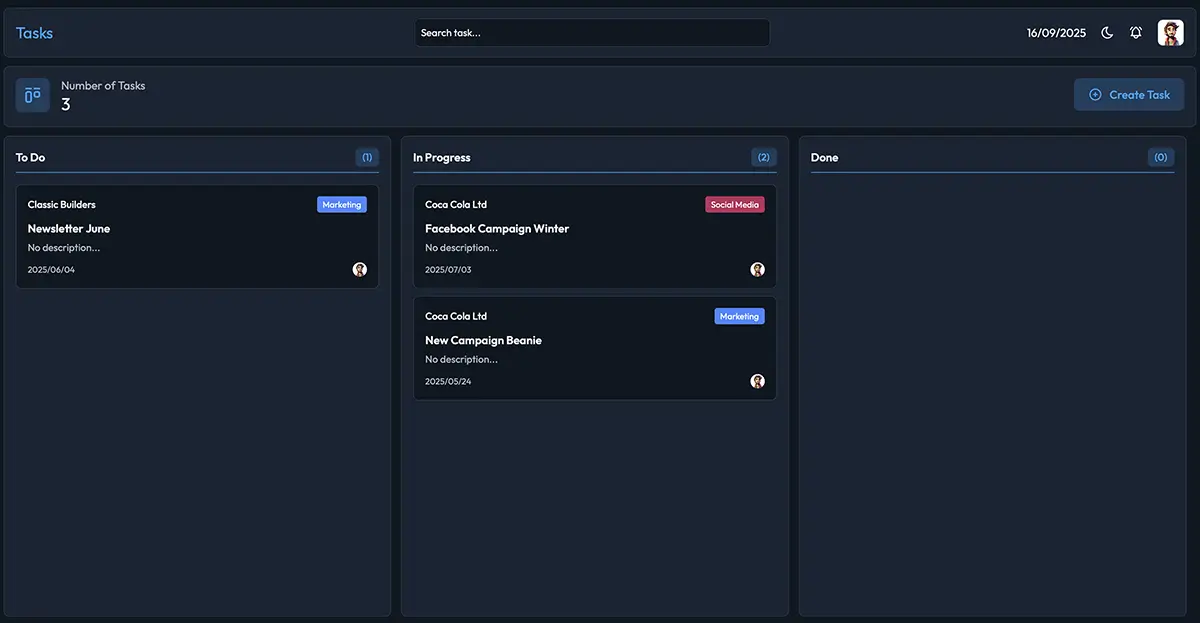Toggle dark mode with the moon icon

(x=1107, y=33)
